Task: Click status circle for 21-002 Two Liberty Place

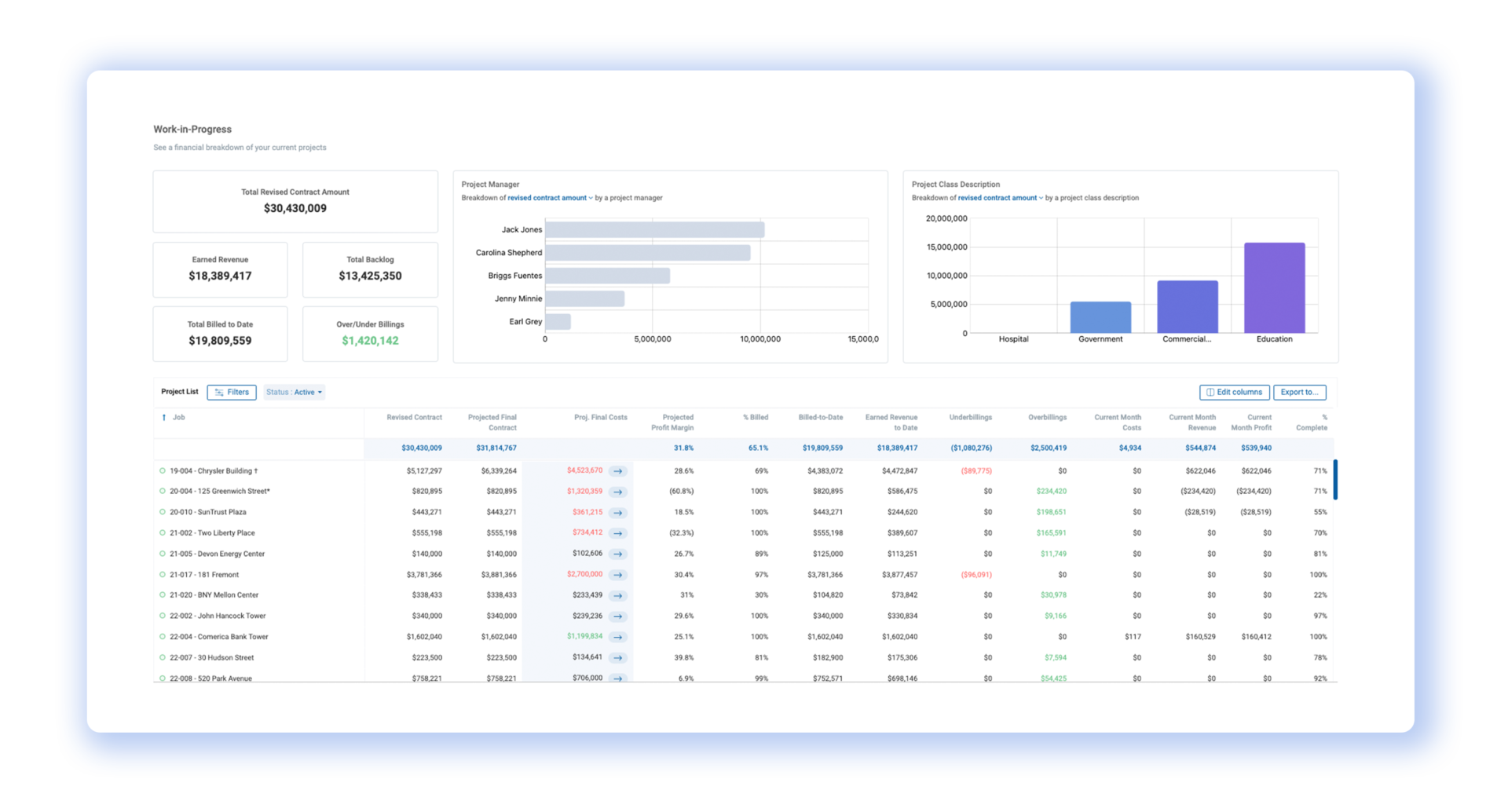Action: pyautogui.click(x=163, y=533)
